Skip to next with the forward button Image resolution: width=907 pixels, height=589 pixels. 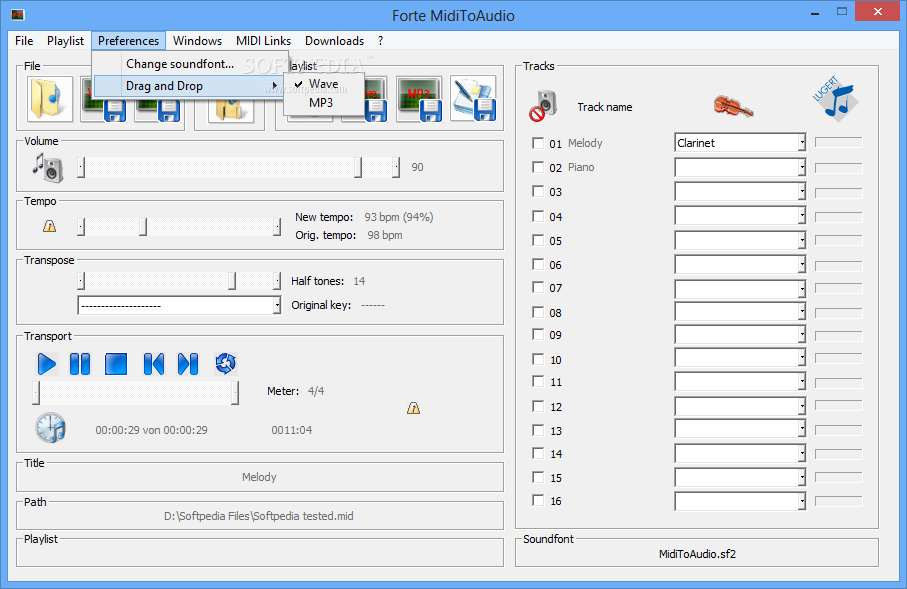(188, 364)
